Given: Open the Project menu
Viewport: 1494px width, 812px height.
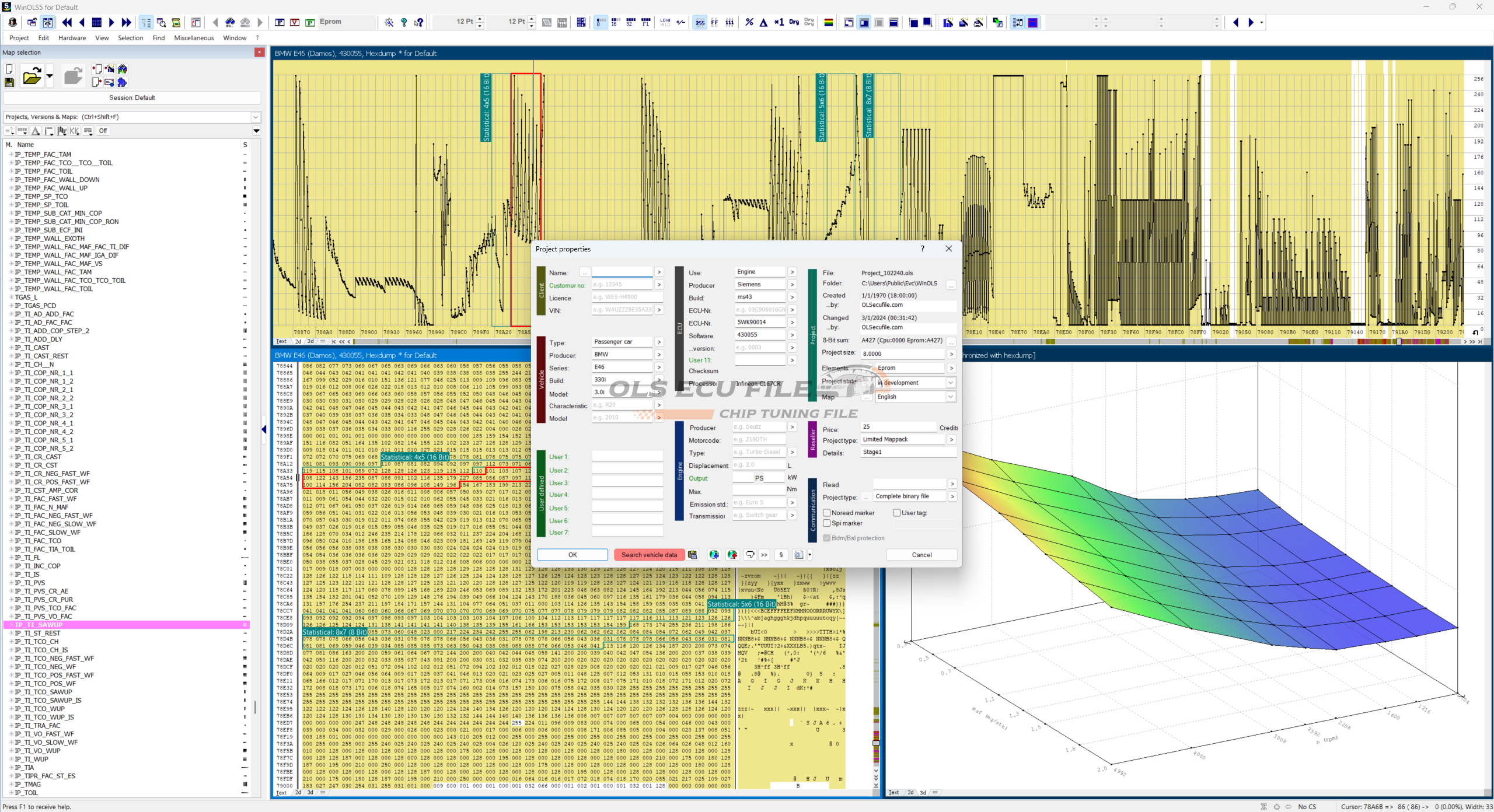Looking at the screenshot, I should [x=19, y=38].
